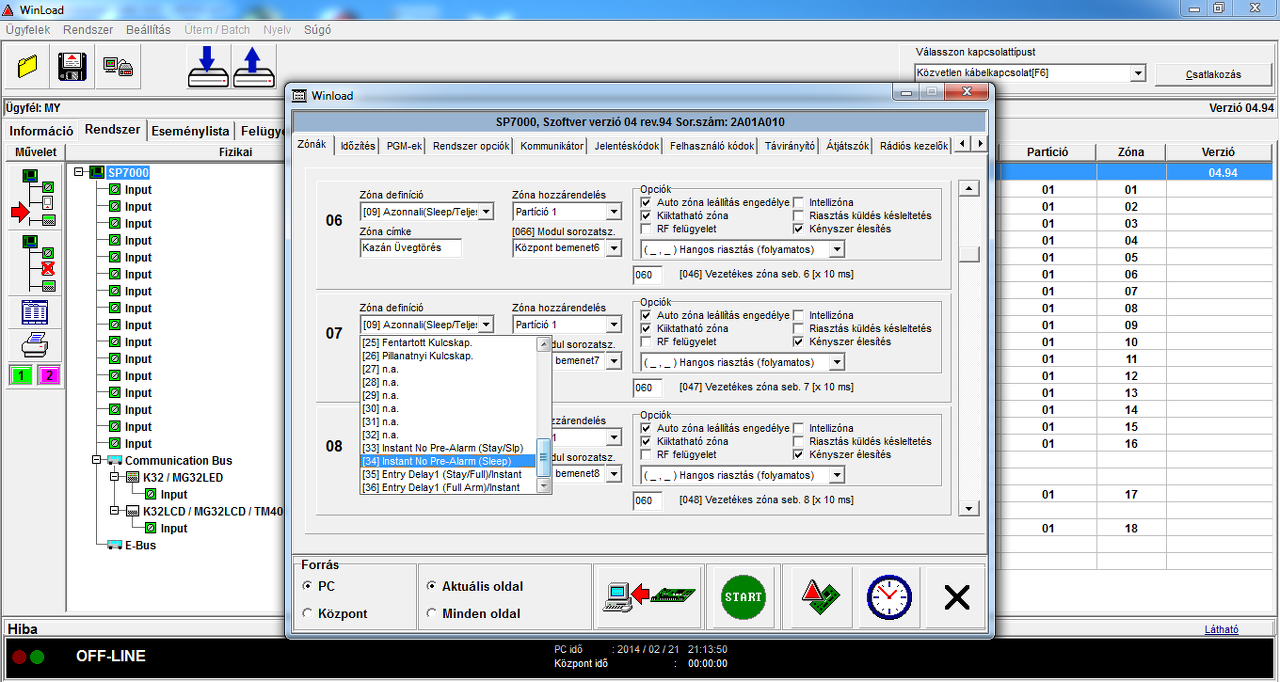Open zone 08 Hangos riasztás dropdown
Screen dimensions: 1280x682
click(836, 474)
